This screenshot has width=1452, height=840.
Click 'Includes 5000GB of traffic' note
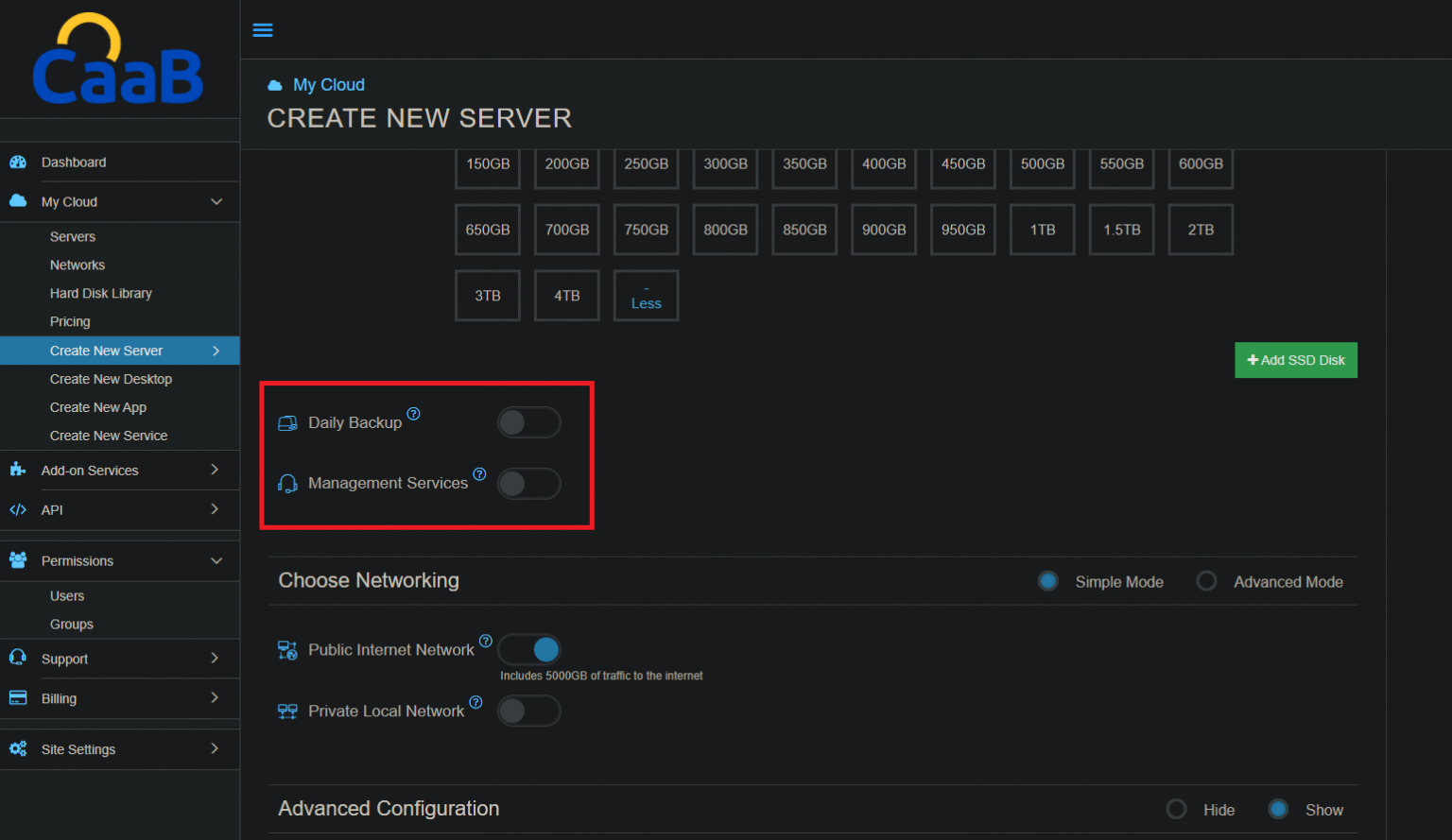click(x=601, y=676)
